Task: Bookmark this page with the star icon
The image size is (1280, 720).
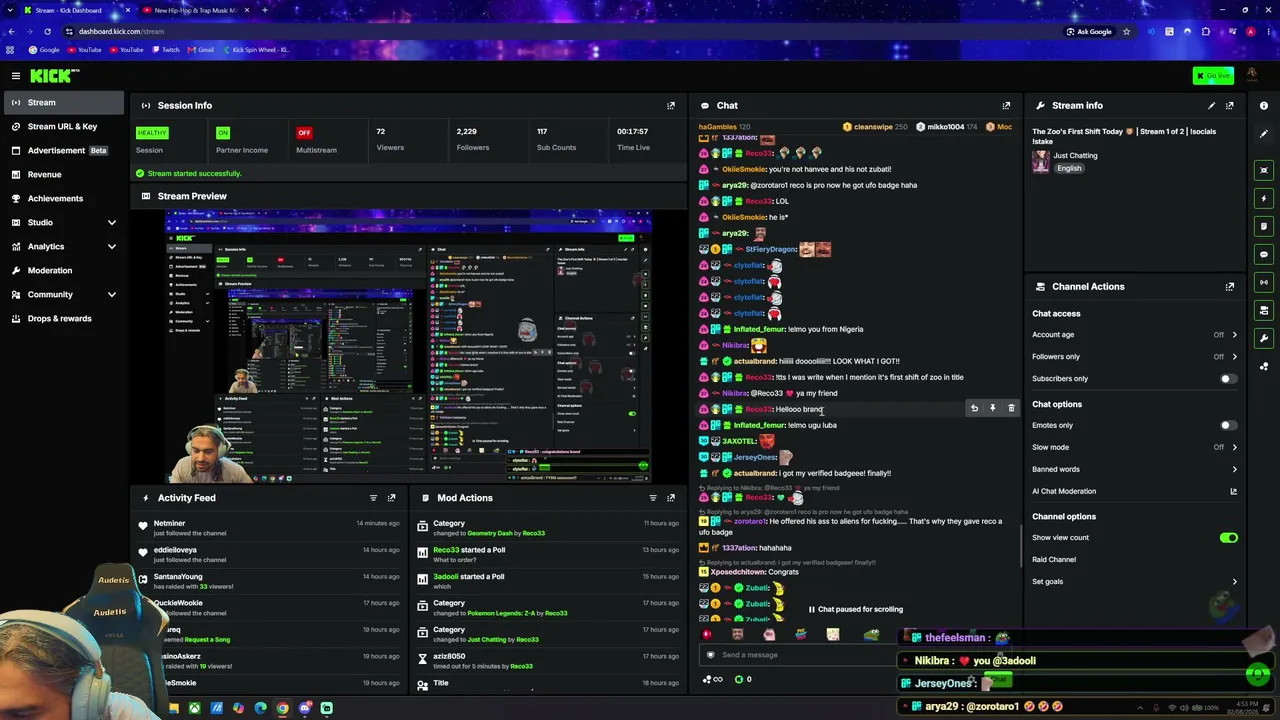Action: pyautogui.click(x=1126, y=31)
